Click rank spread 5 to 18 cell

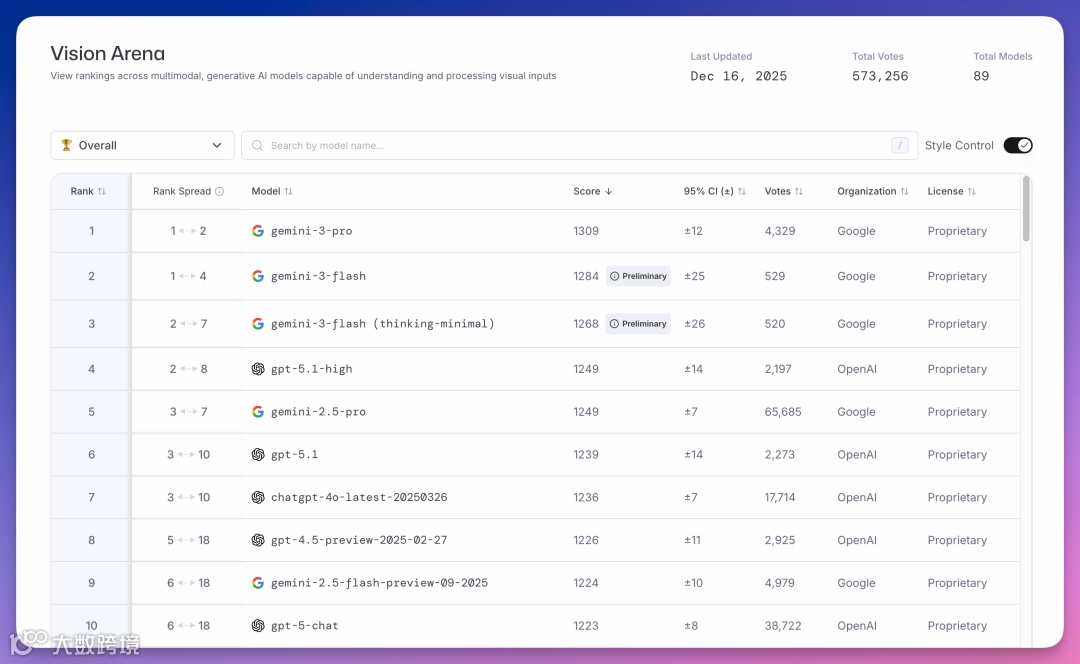tap(188, 540)
